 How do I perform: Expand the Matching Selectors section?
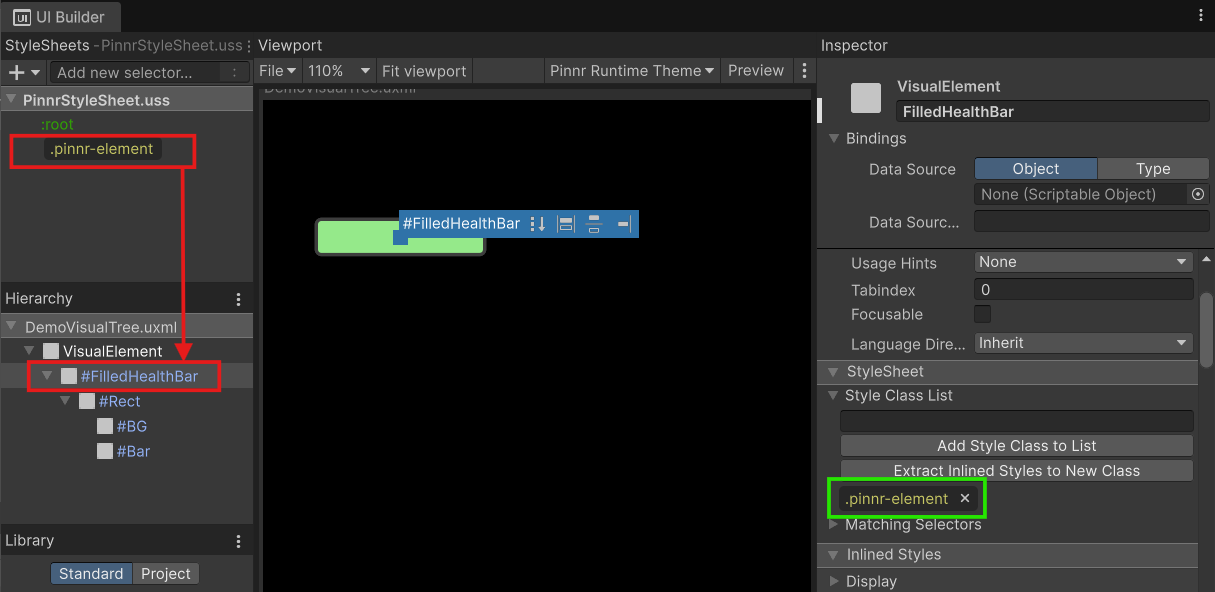point(834,524)
